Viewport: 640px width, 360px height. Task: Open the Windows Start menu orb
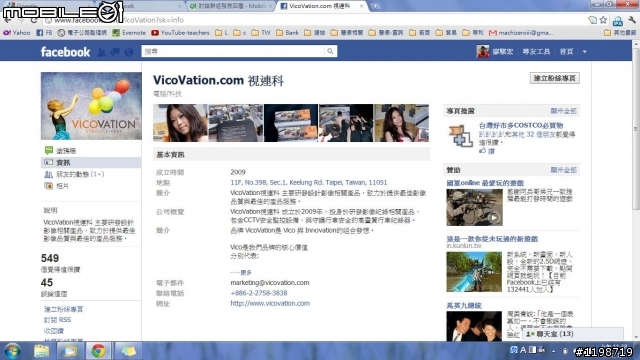tap(13, 351)
